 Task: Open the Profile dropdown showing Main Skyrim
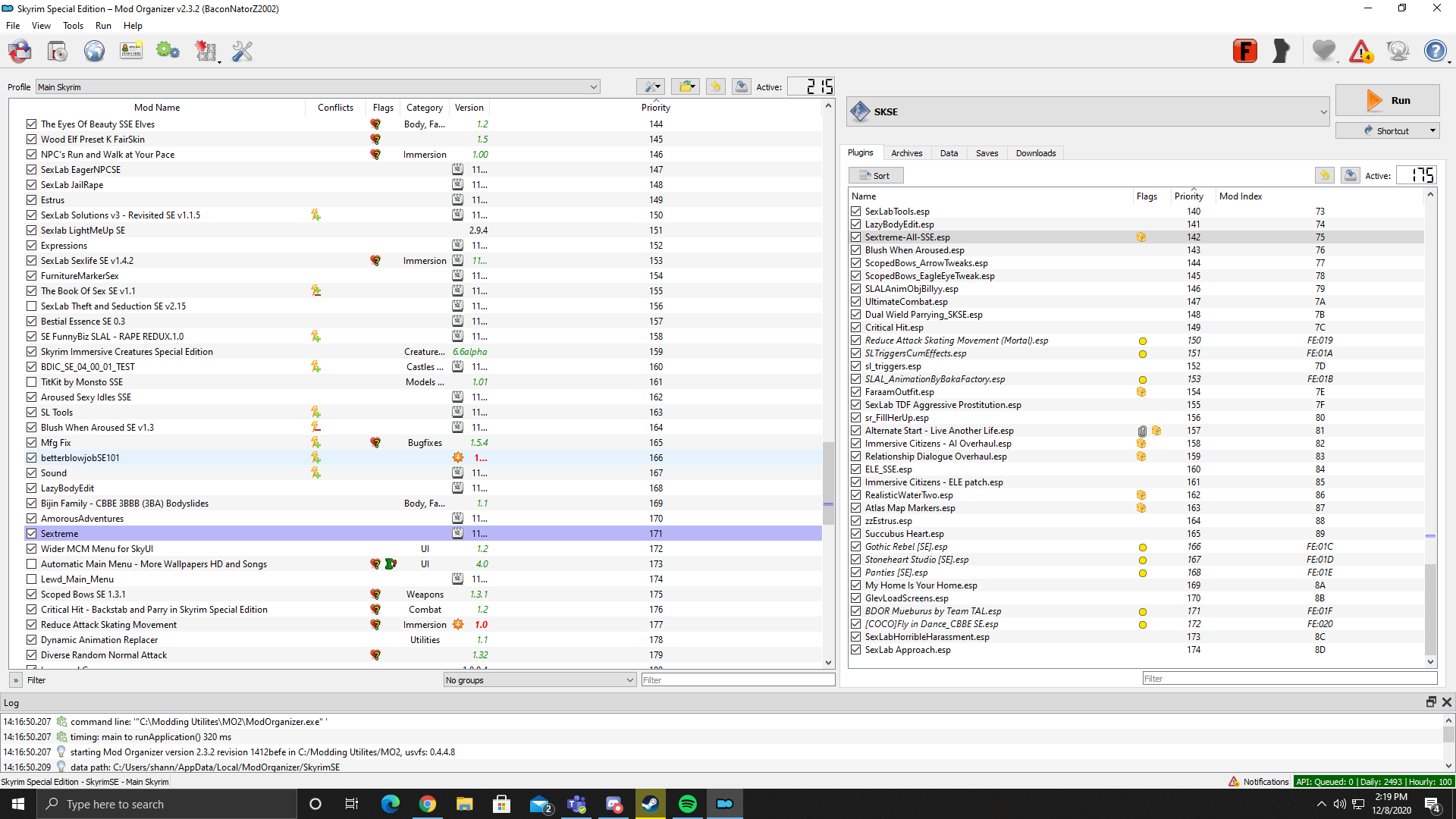pyautogui.click(x=317, y=87)
